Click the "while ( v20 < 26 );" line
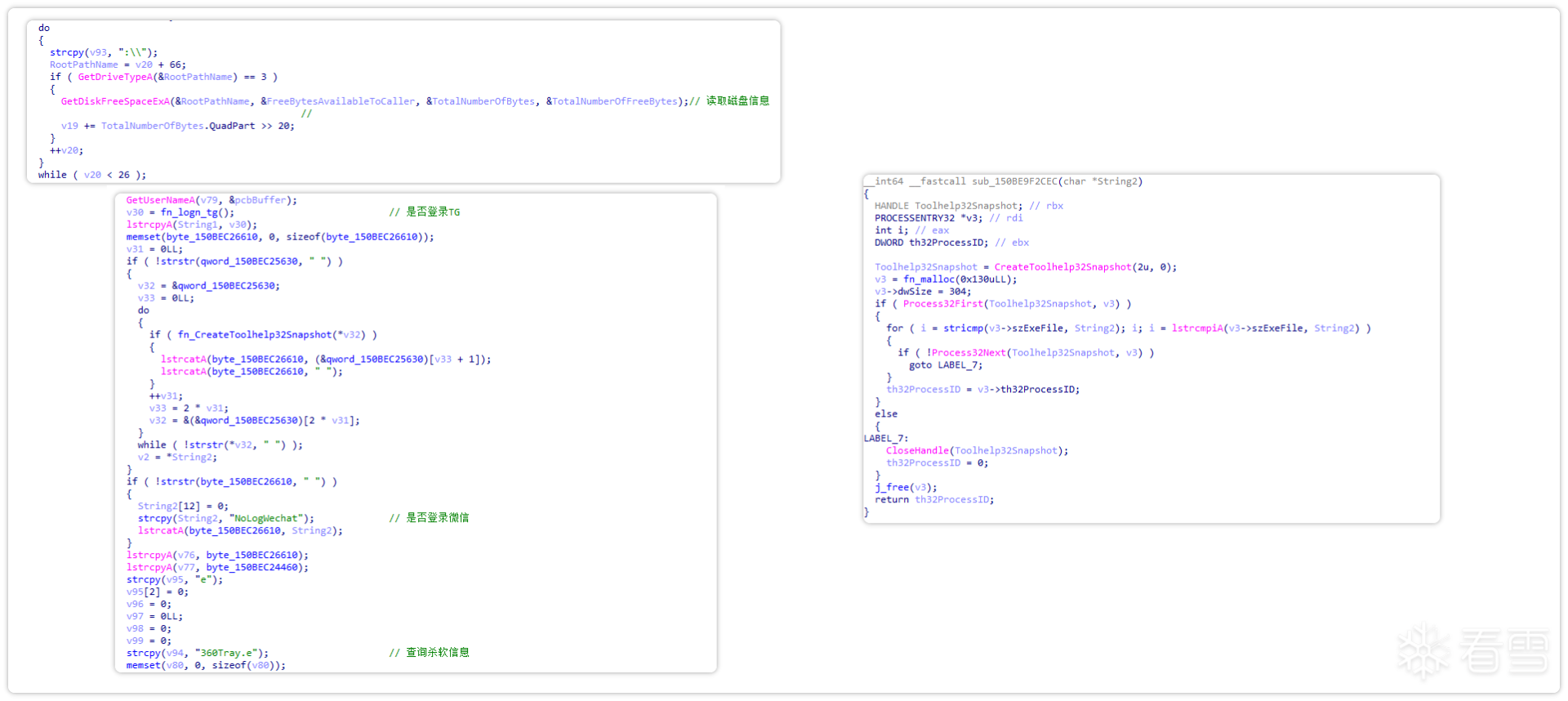The height and width of the screenshot is (701, 1568). click(92, 175)
